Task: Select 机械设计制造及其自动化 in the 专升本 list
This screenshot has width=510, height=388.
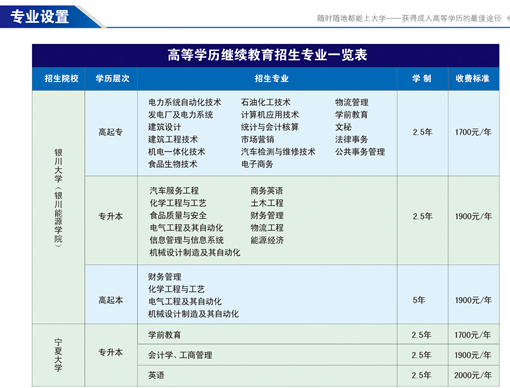Action: click(x=195, y=252)
